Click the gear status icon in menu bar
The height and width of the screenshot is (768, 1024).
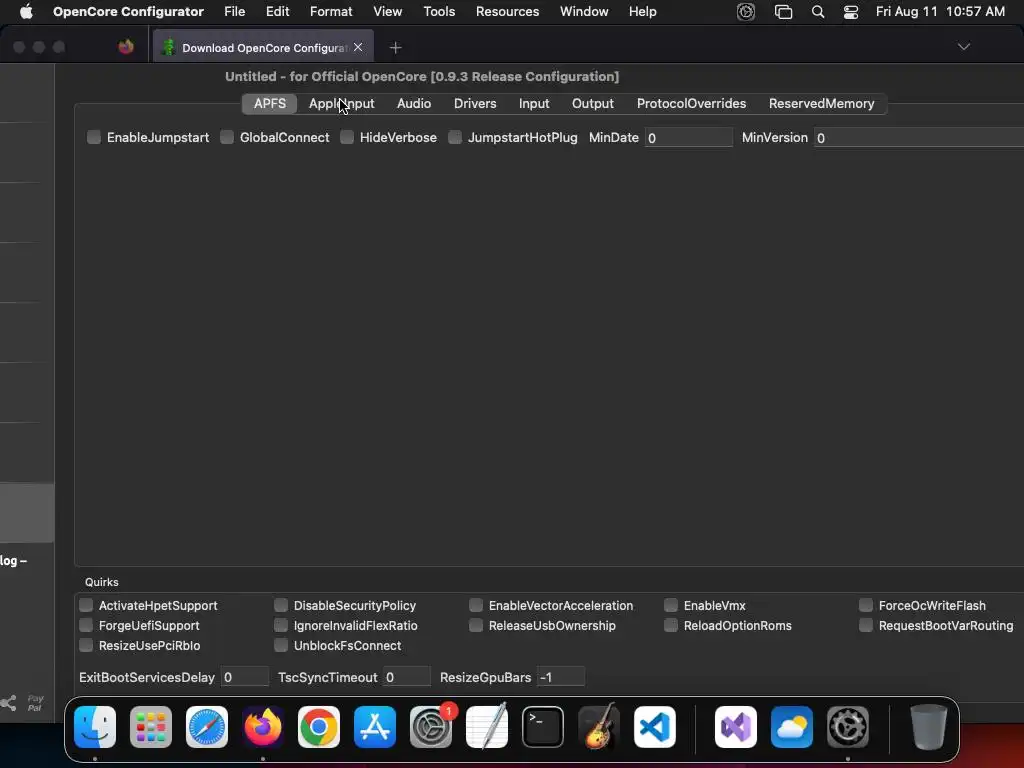tap(746, 12)
